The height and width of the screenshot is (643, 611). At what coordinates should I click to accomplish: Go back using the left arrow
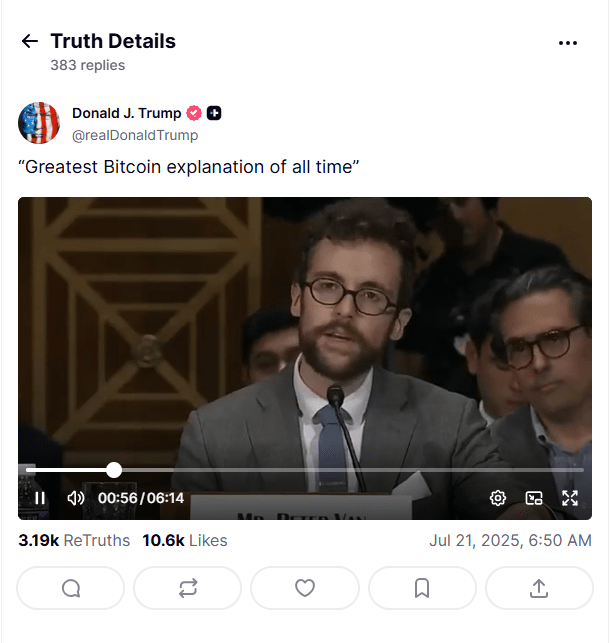30,41
